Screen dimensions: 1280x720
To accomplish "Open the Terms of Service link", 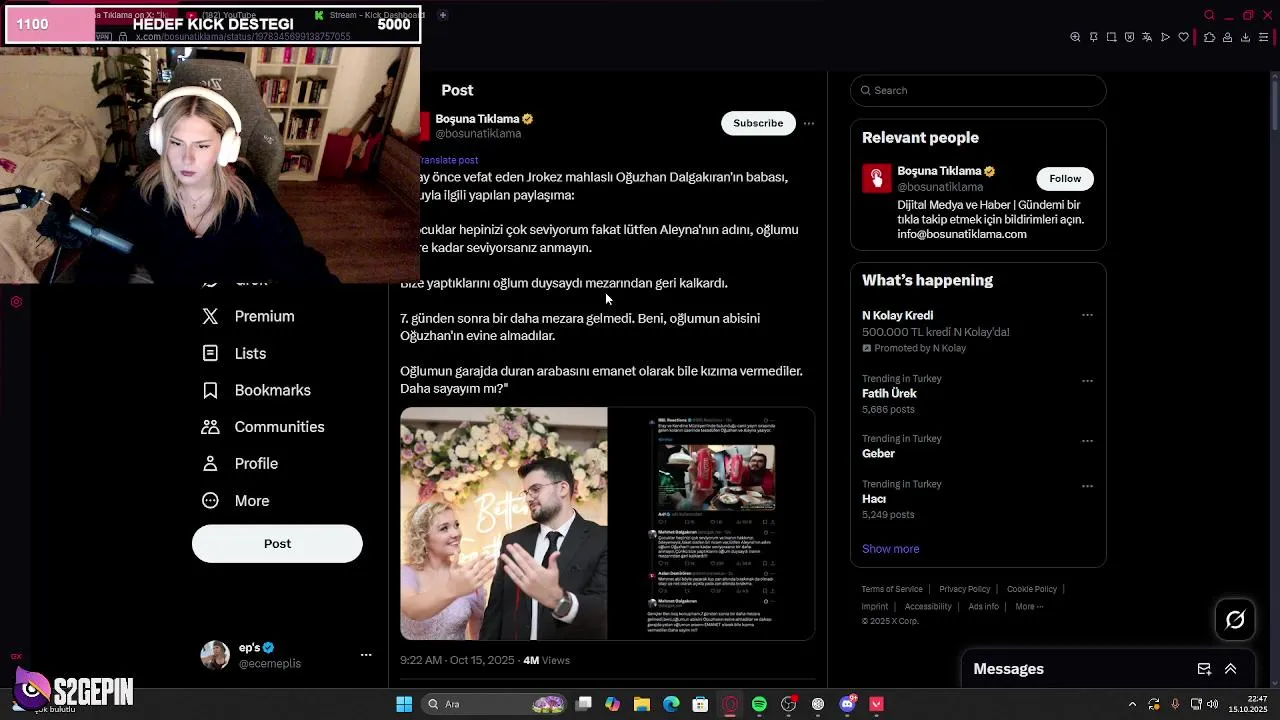I will [x=892, y=589].
